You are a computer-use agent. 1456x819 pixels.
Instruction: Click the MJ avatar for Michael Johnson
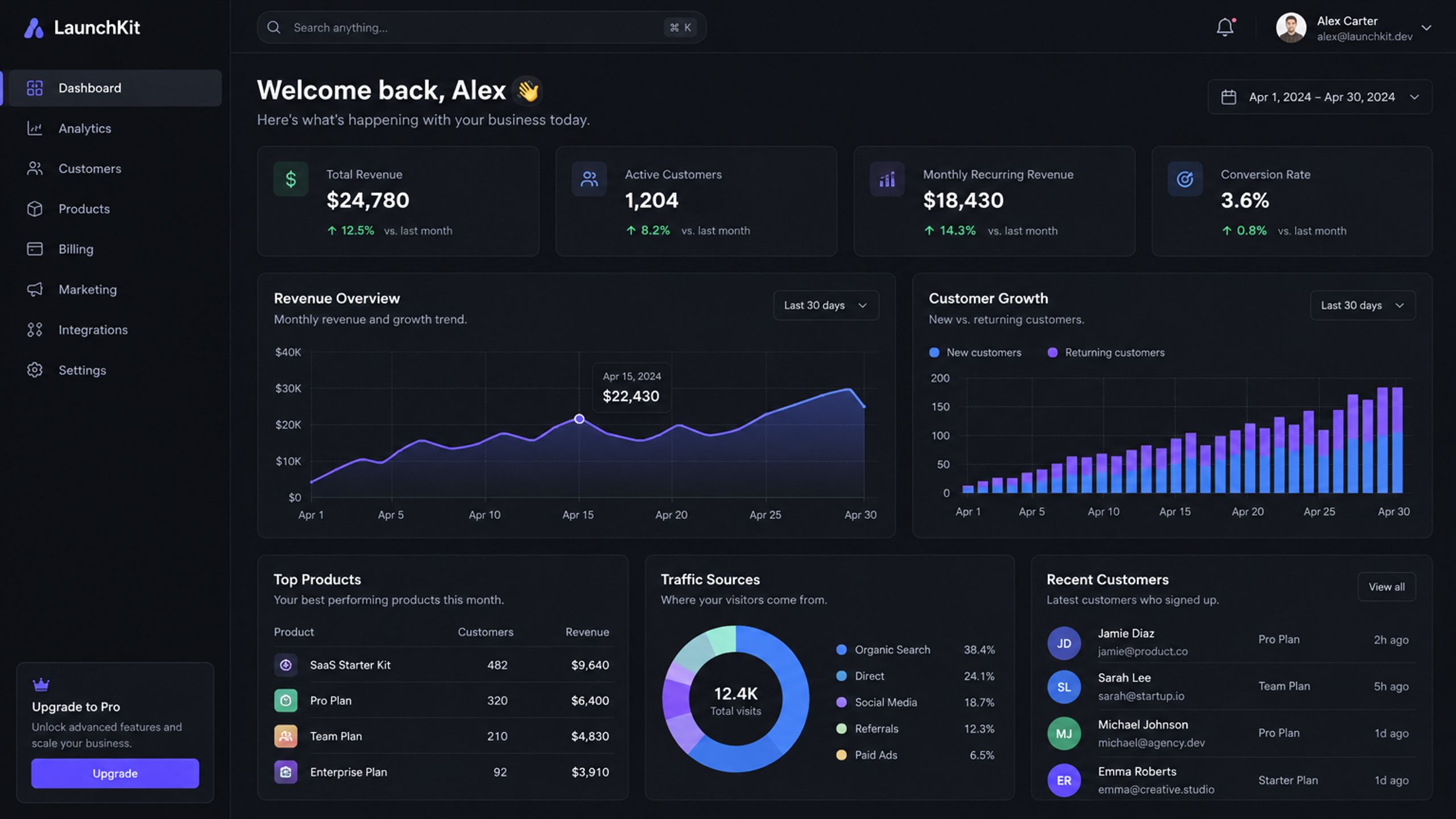pos(1064,734)
